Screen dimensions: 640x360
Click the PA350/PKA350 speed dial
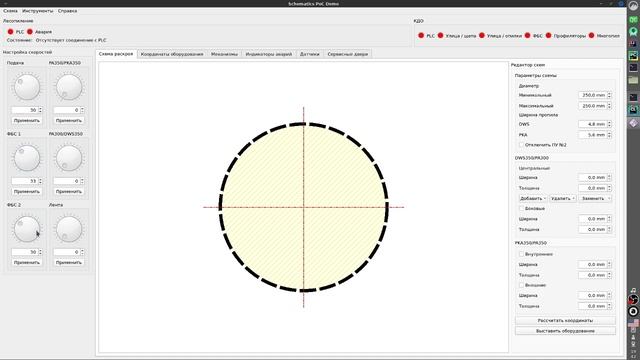pyautogui.click(x=69, y=87)
